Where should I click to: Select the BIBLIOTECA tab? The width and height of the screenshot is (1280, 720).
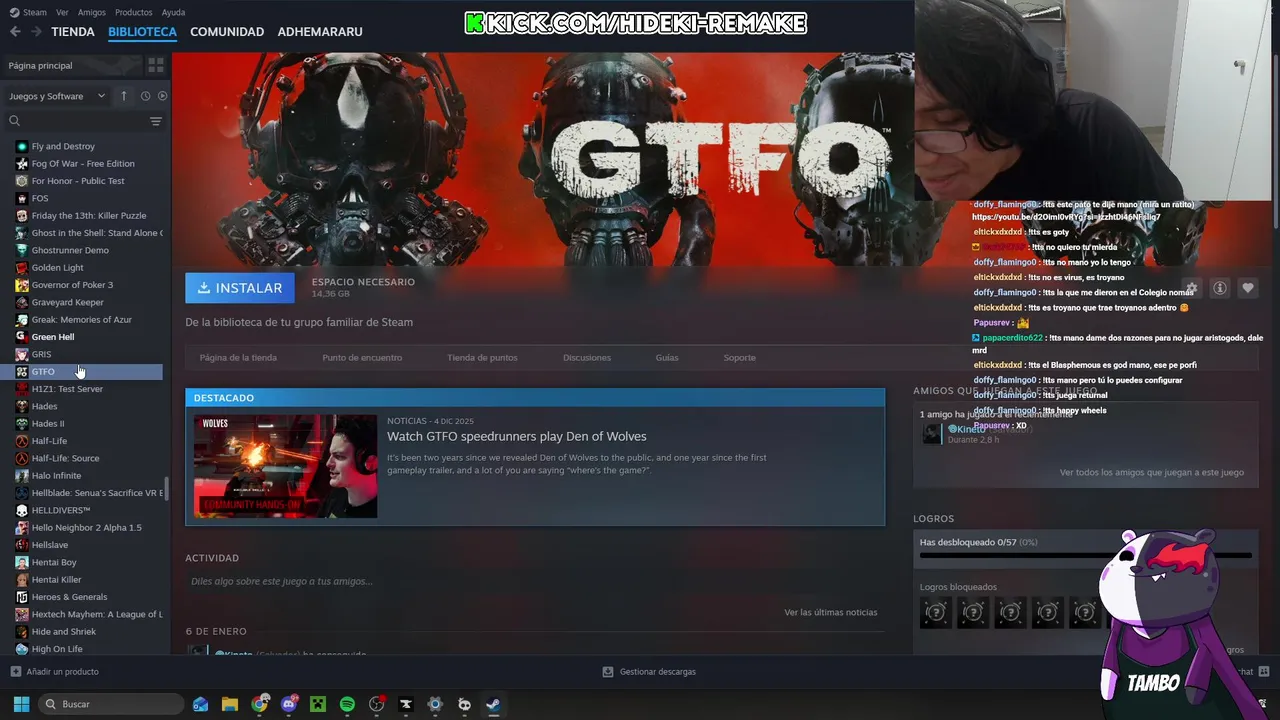click(142, 32)
